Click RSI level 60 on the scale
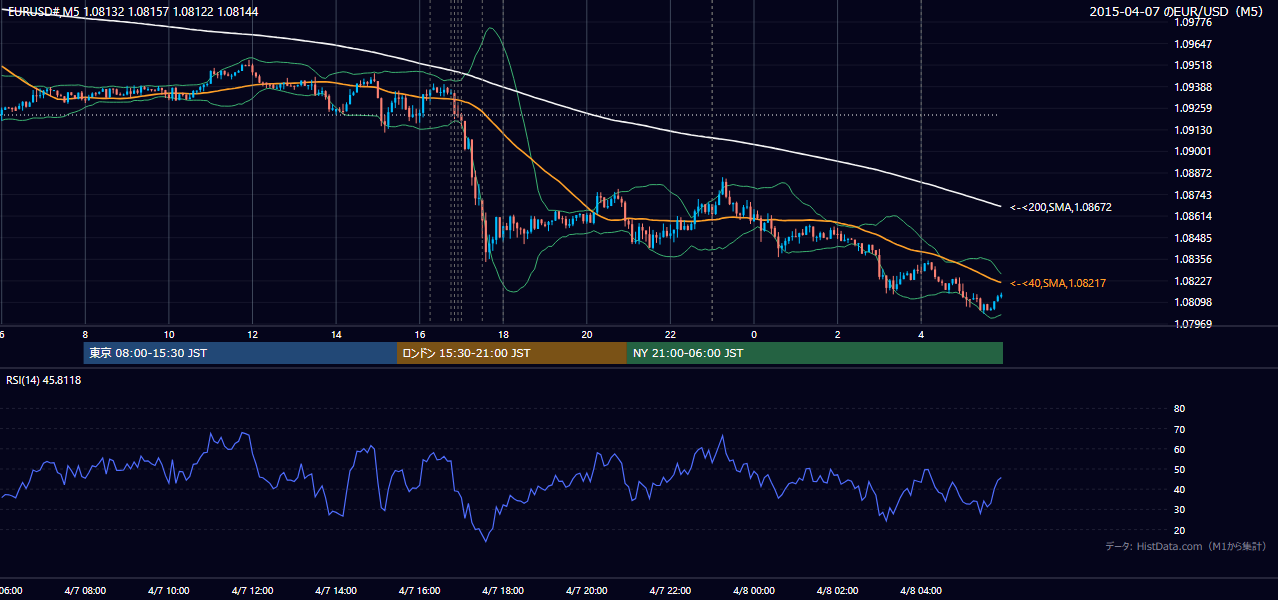This screenshot has width=1278, height=600. [x=1179, y=449]
